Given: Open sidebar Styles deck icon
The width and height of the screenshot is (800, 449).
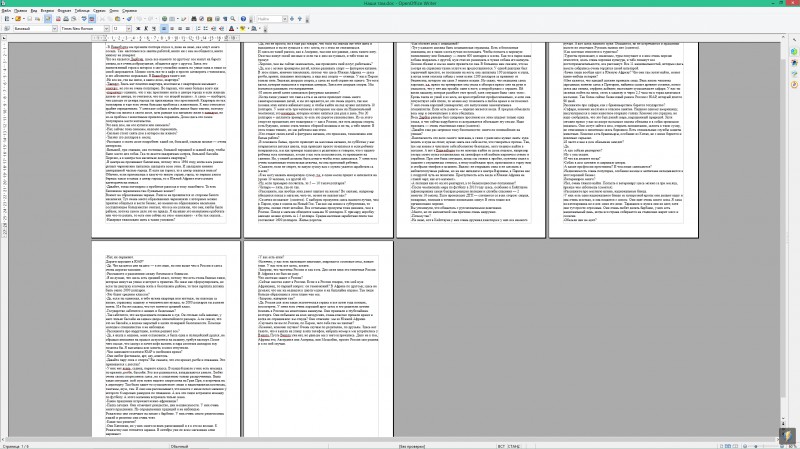Looking at the screenshot, I should [794, 63].
